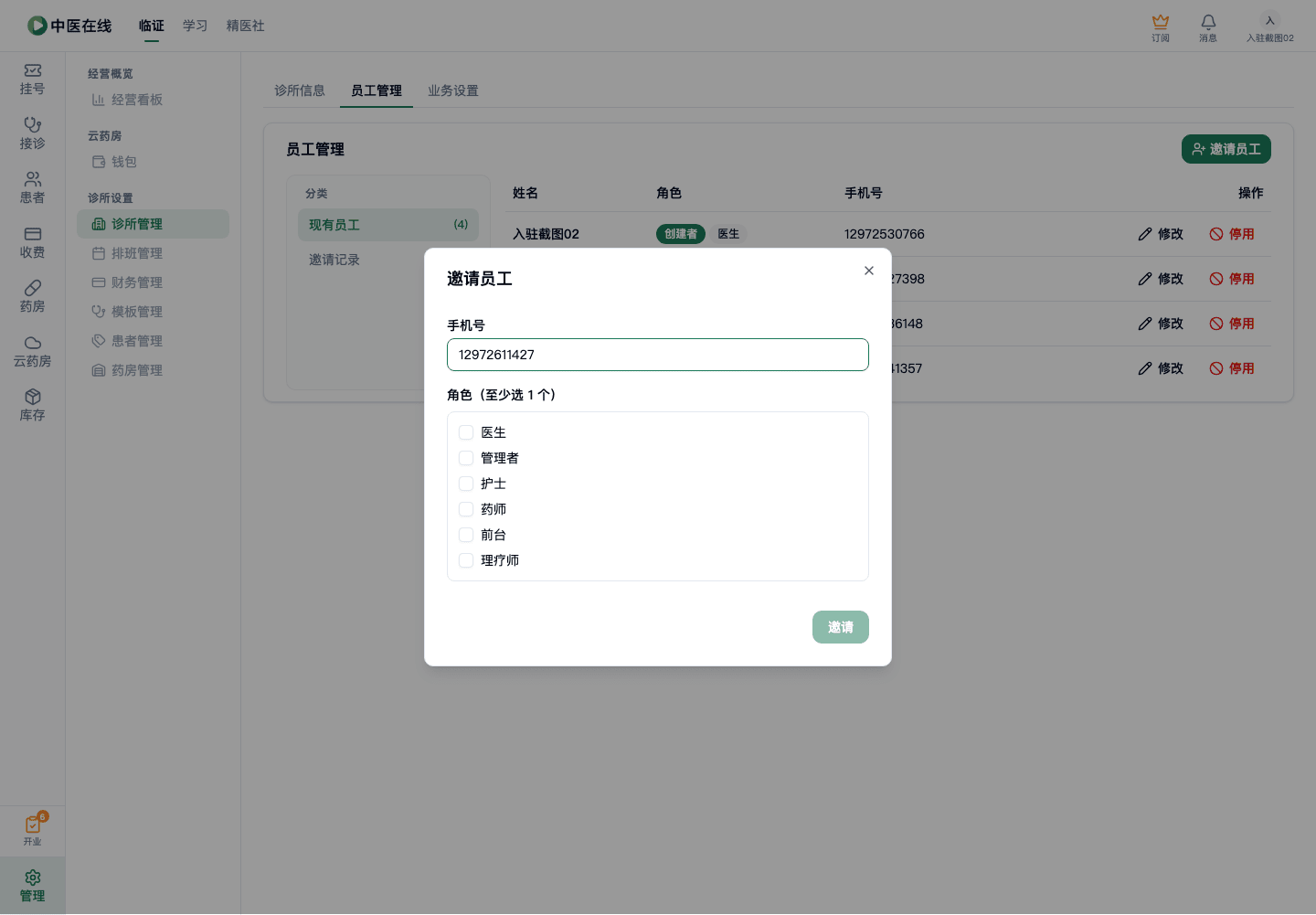1316x915 pixels.
Task: Open the 库存 inventory box icon
Action: point(32,406)
